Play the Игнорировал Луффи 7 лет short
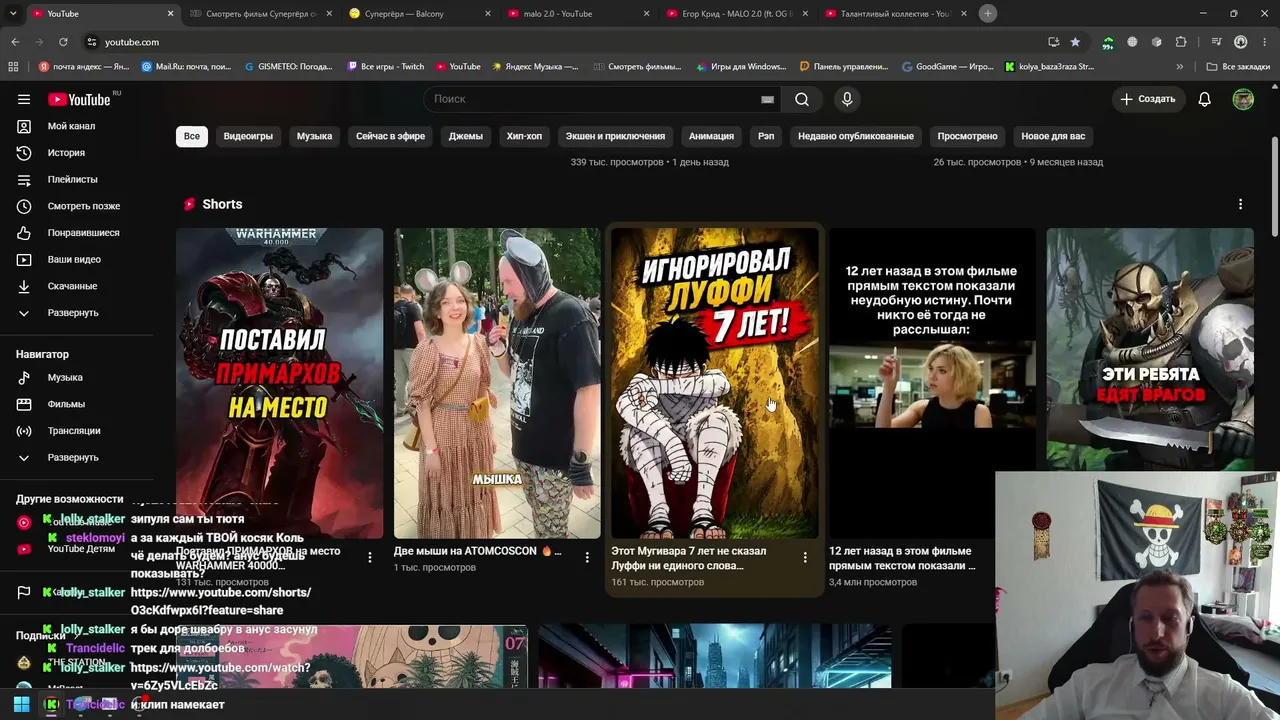Viewport: 1280px width, 720px height. tap(715, 383)
